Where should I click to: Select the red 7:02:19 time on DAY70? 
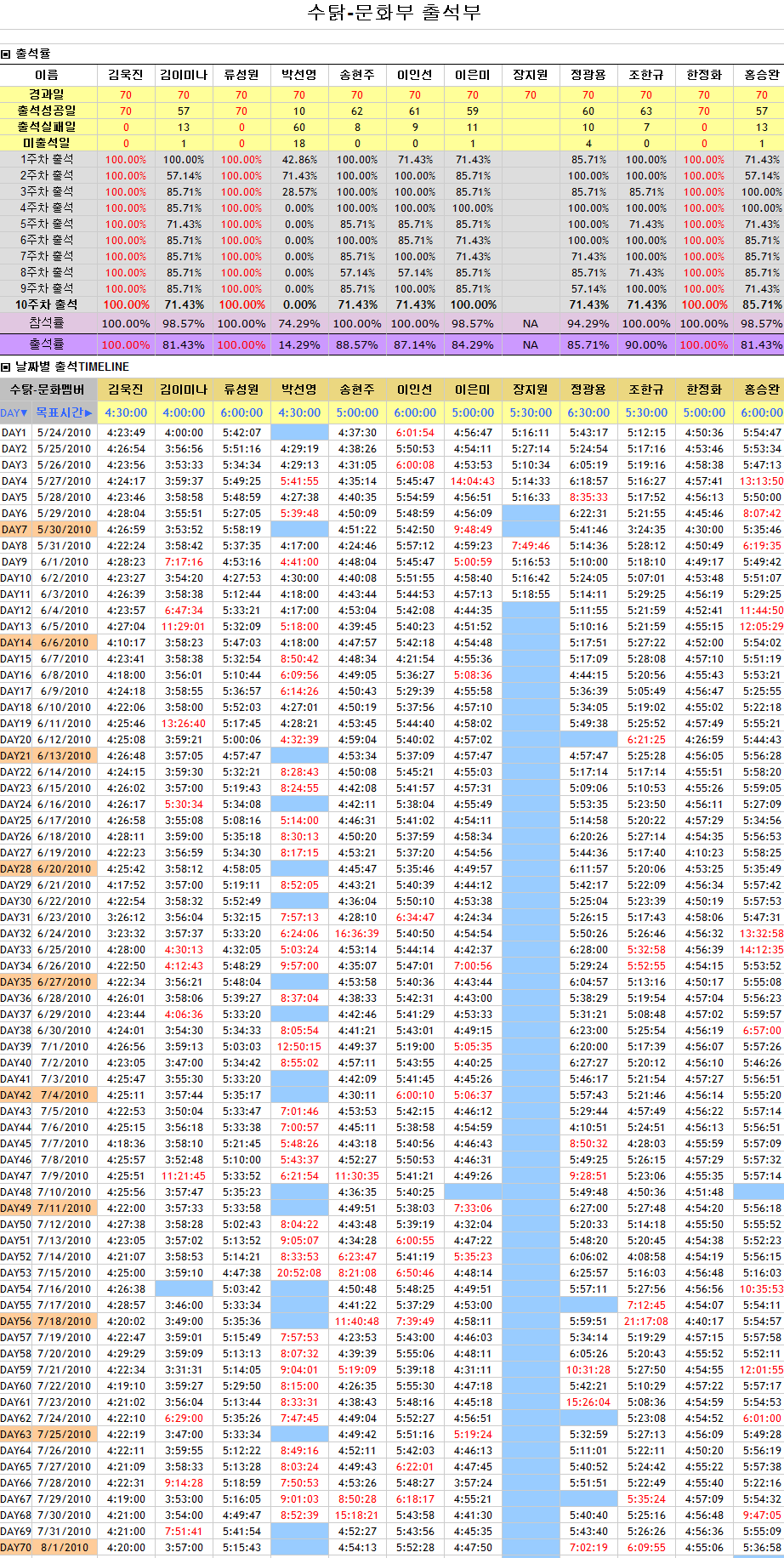click(588, 1547)
